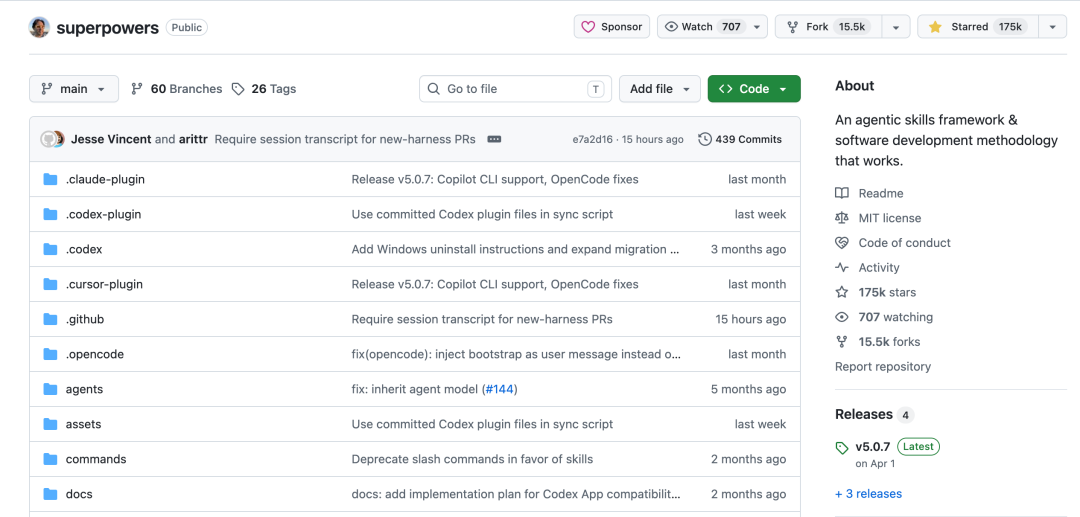Image resolution: width=1080 pixels, height=517 pixels.
Task: Click the assets folder icon
Action: tap(50, 424)
